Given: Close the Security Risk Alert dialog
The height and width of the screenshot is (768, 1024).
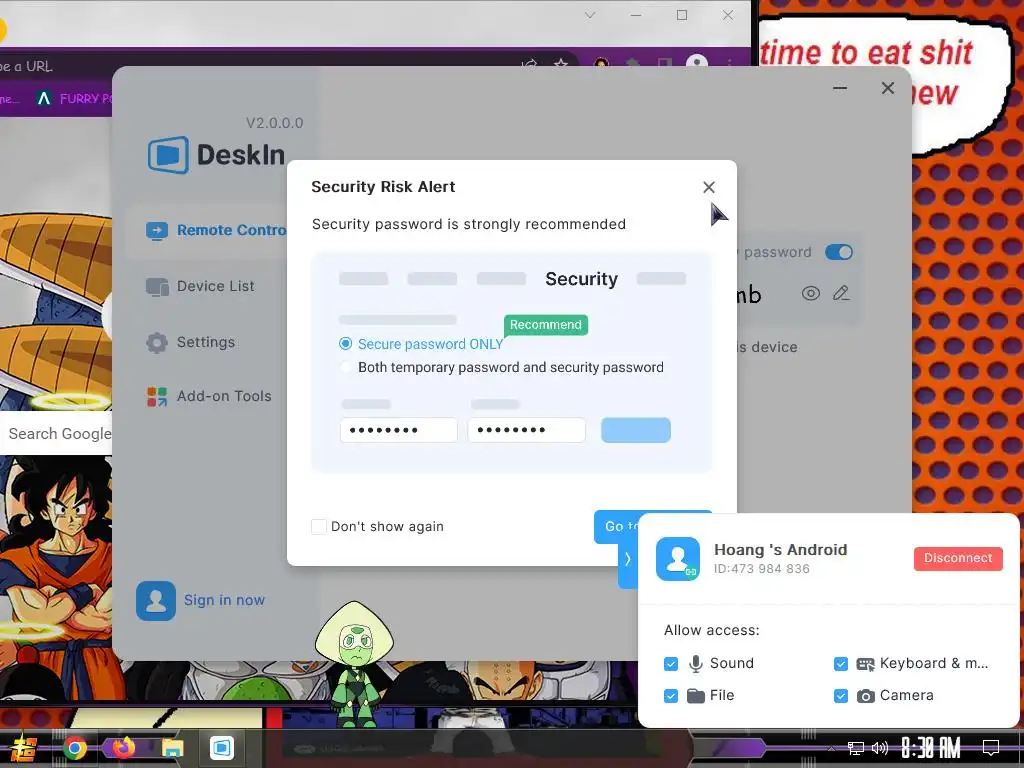Looking at the screenshot, I should point(709,187).
